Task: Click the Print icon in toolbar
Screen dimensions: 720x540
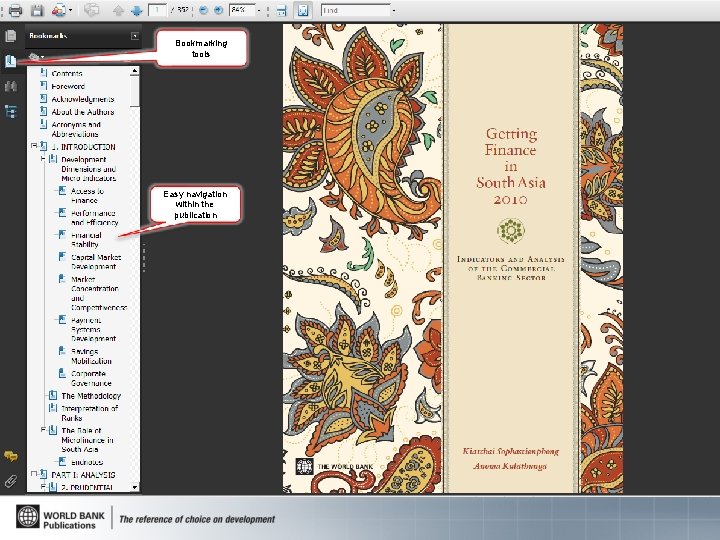Action: click(x=15, y=10)
